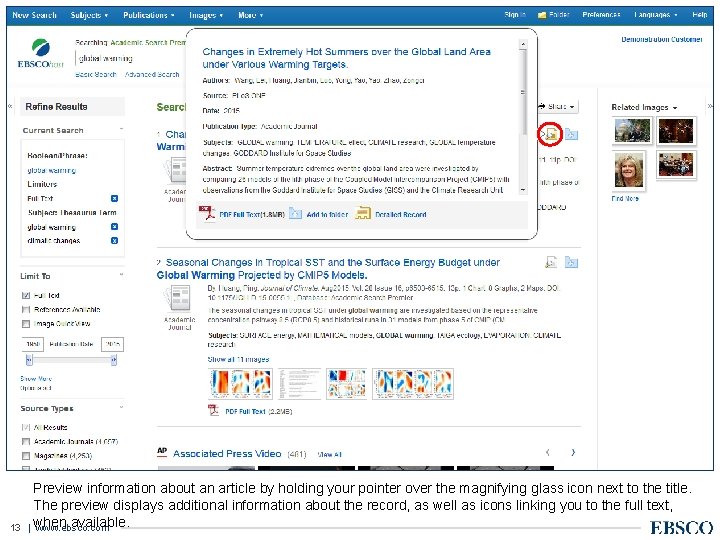Click Find More under Related Images

(625, 198)
